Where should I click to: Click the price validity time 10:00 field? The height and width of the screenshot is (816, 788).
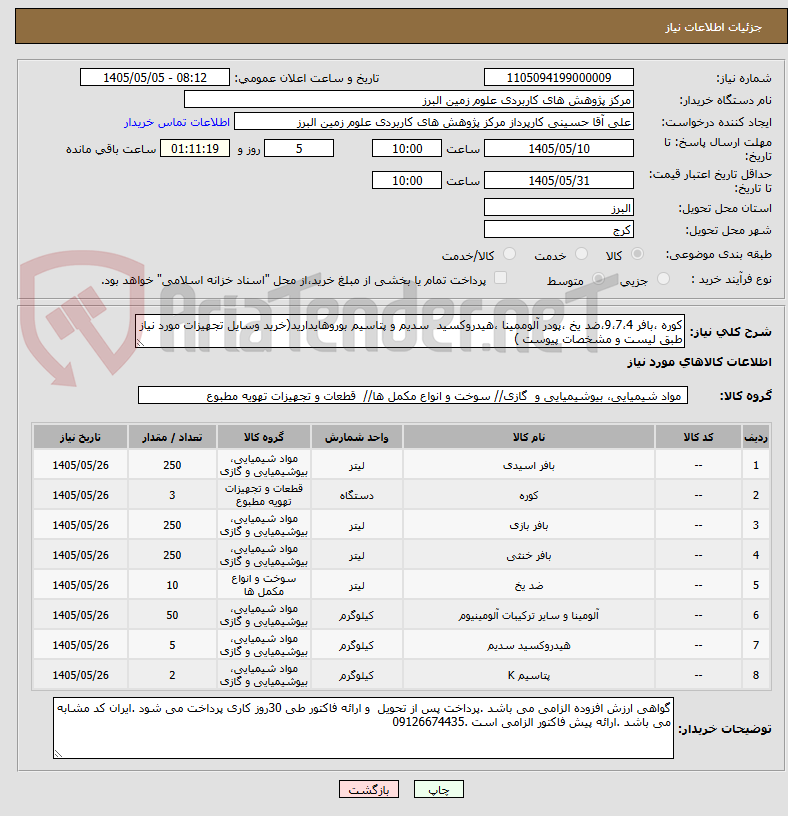coord(406,181)
